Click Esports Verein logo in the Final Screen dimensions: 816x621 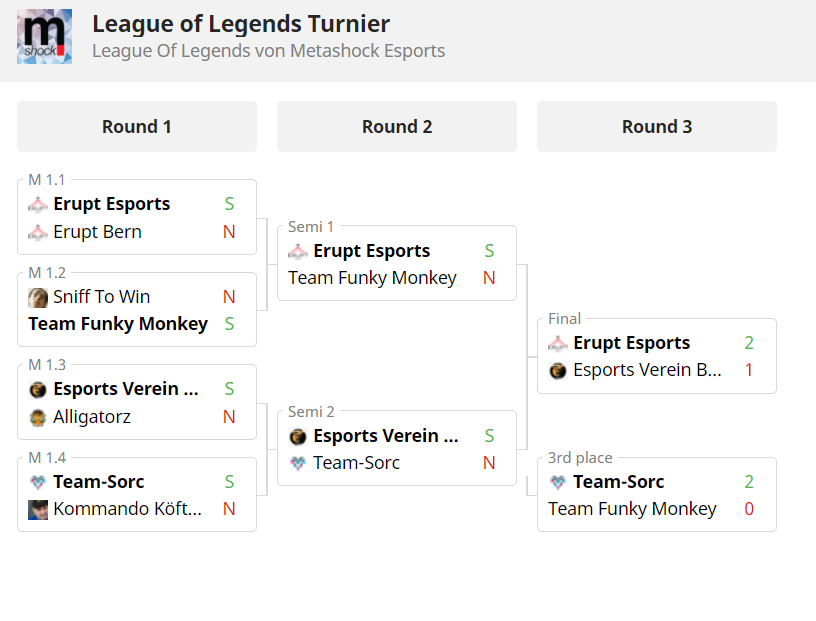click(x=558, y=371)
